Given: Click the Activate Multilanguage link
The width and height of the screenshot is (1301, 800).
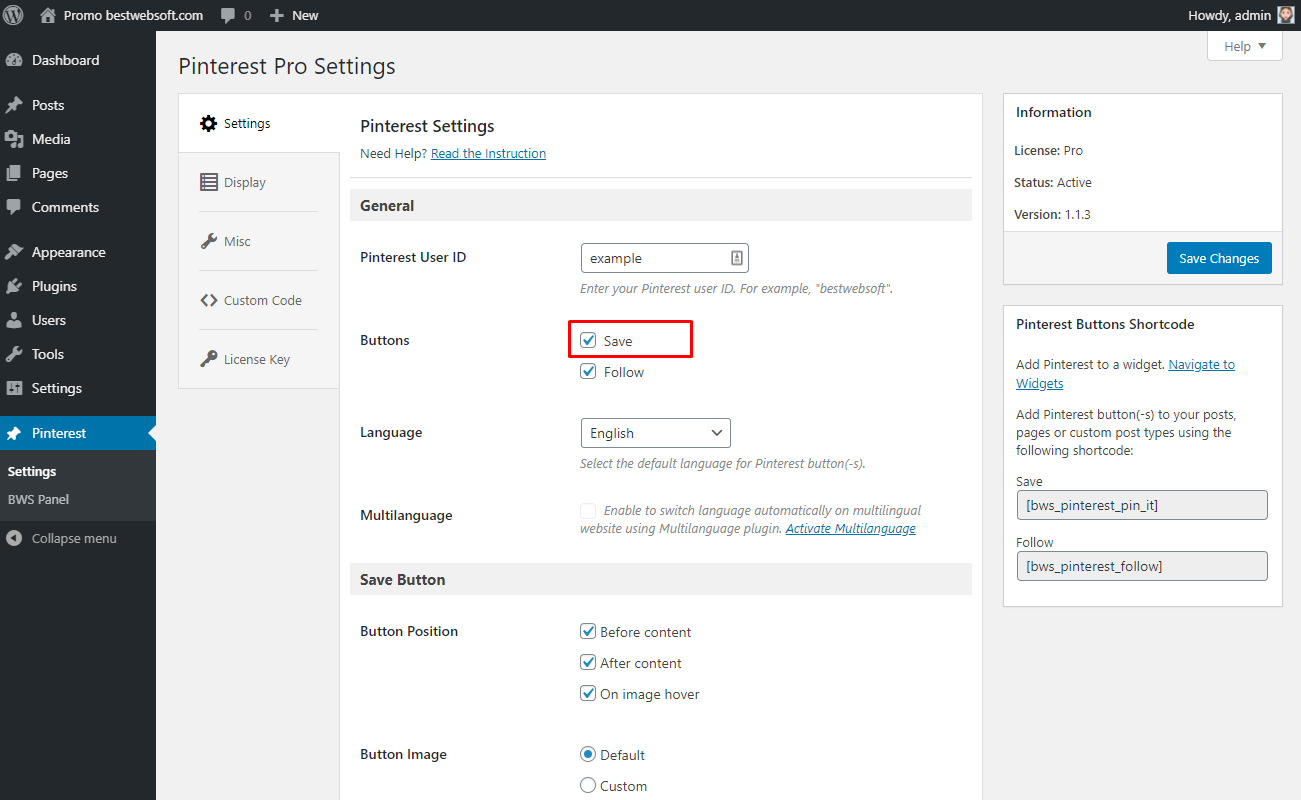Looking at the screenshot, I should point(850,528).
